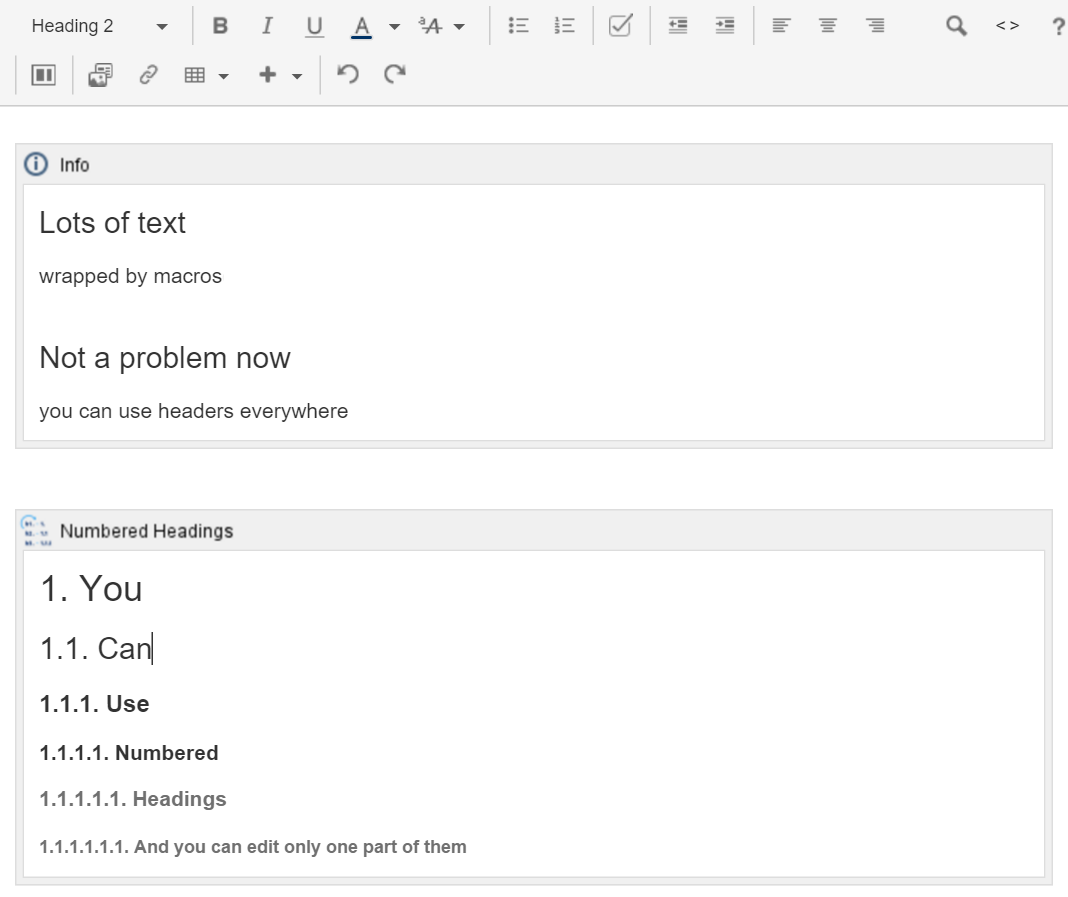1068x897 pixels.
Task: Select the Numbered Headings macro title
Action: click(146, 531)
